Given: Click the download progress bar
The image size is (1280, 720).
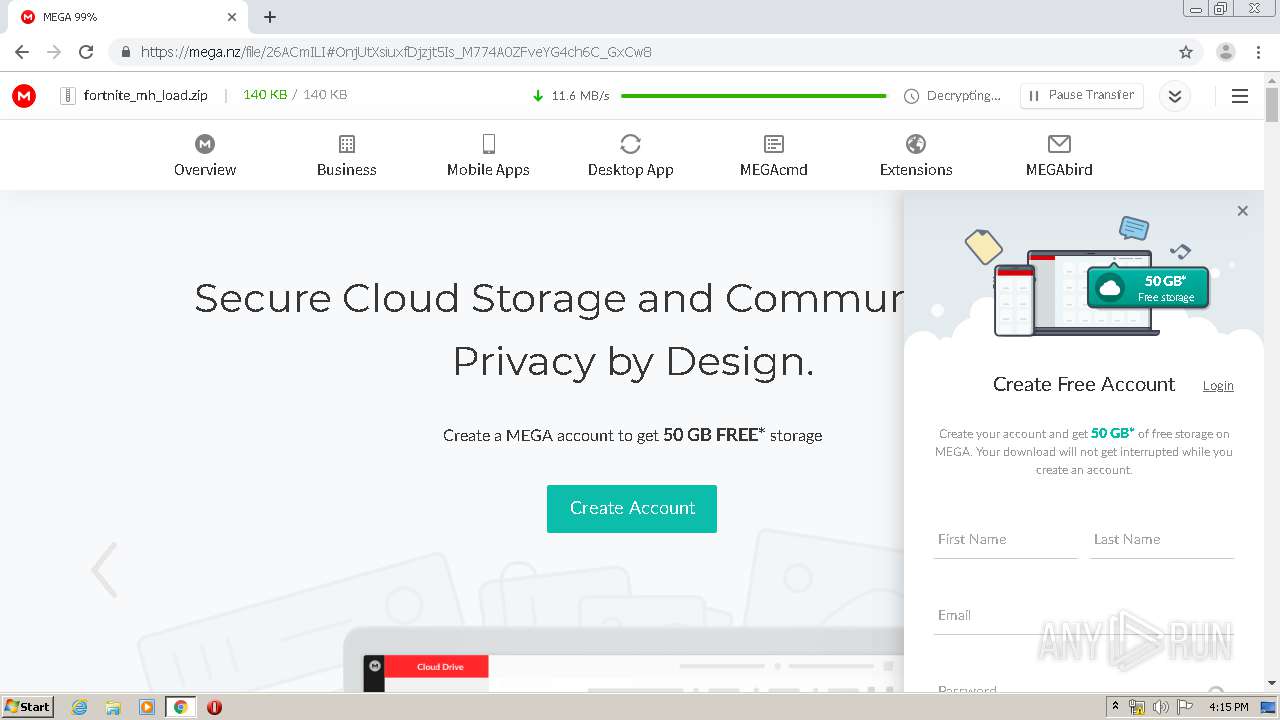Looking at the screenshot, I should coord(754,96).
